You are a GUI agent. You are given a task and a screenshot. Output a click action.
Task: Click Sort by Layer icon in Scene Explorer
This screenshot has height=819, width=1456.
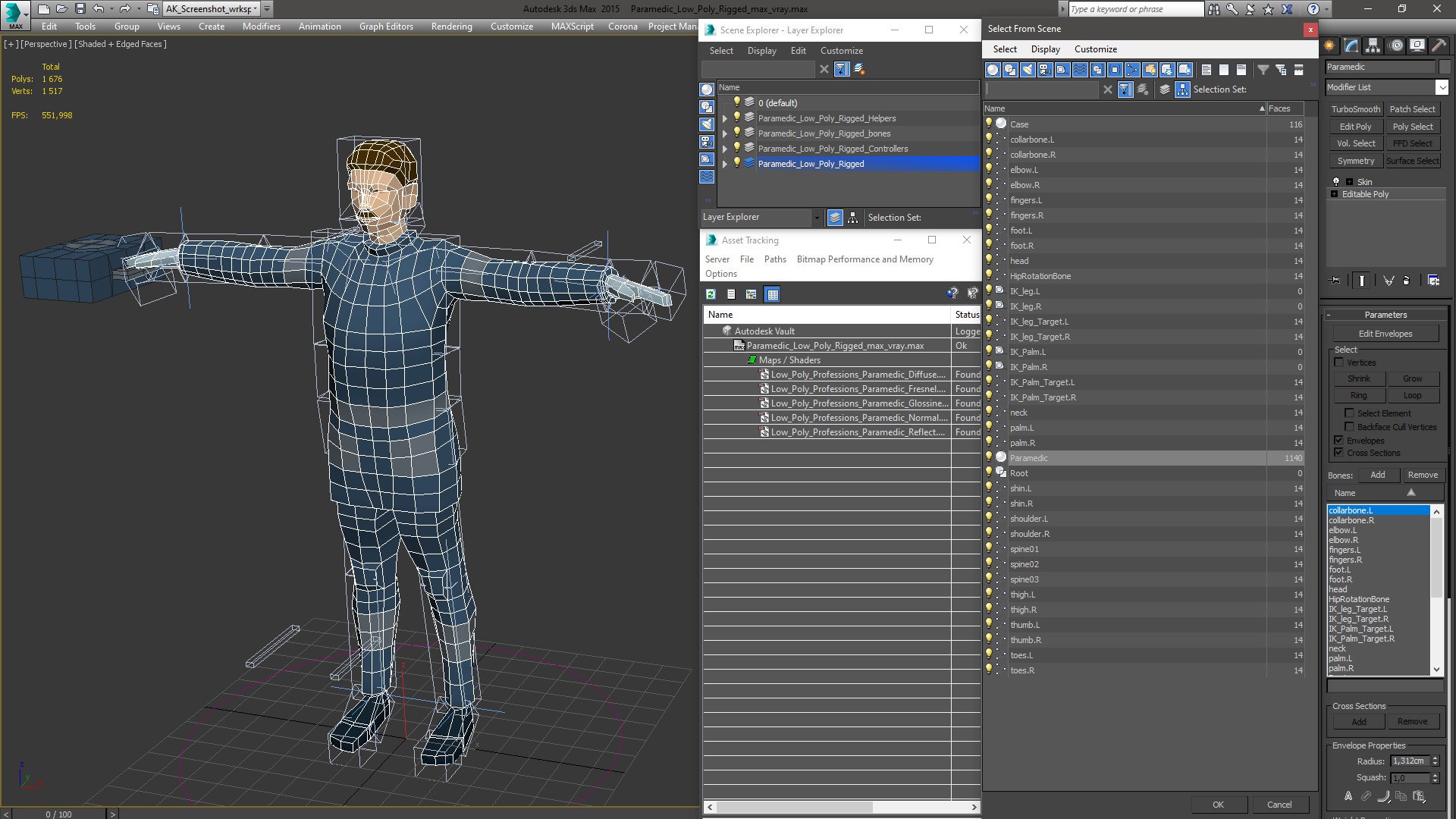835,218
